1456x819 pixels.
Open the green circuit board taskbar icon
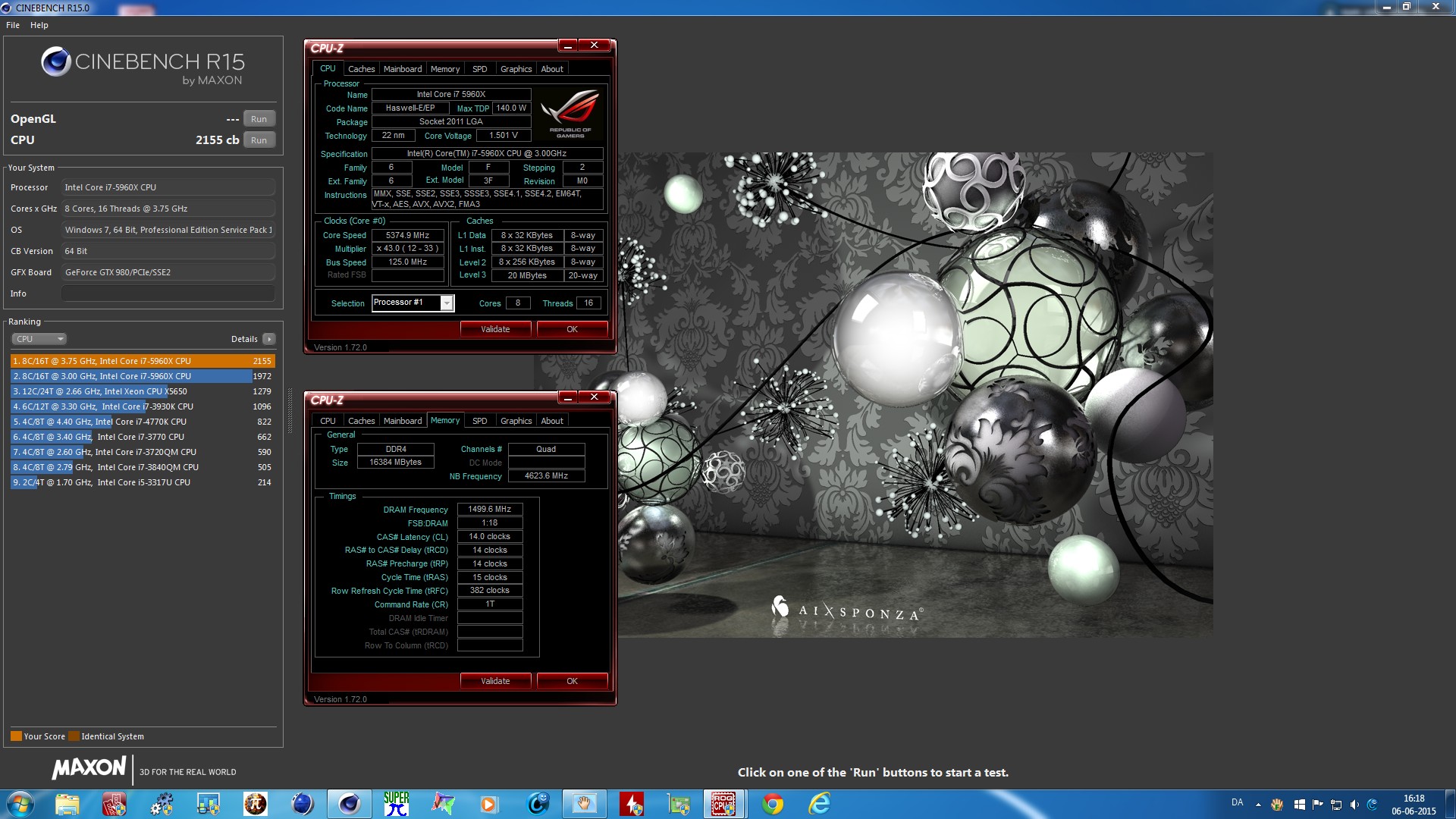(679, 804)
